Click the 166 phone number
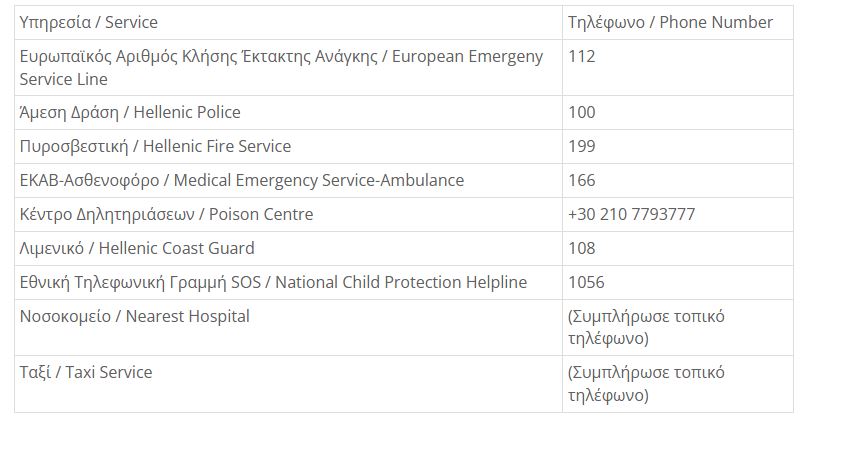This screenshot has width=844, height=453. pos(582,180)
